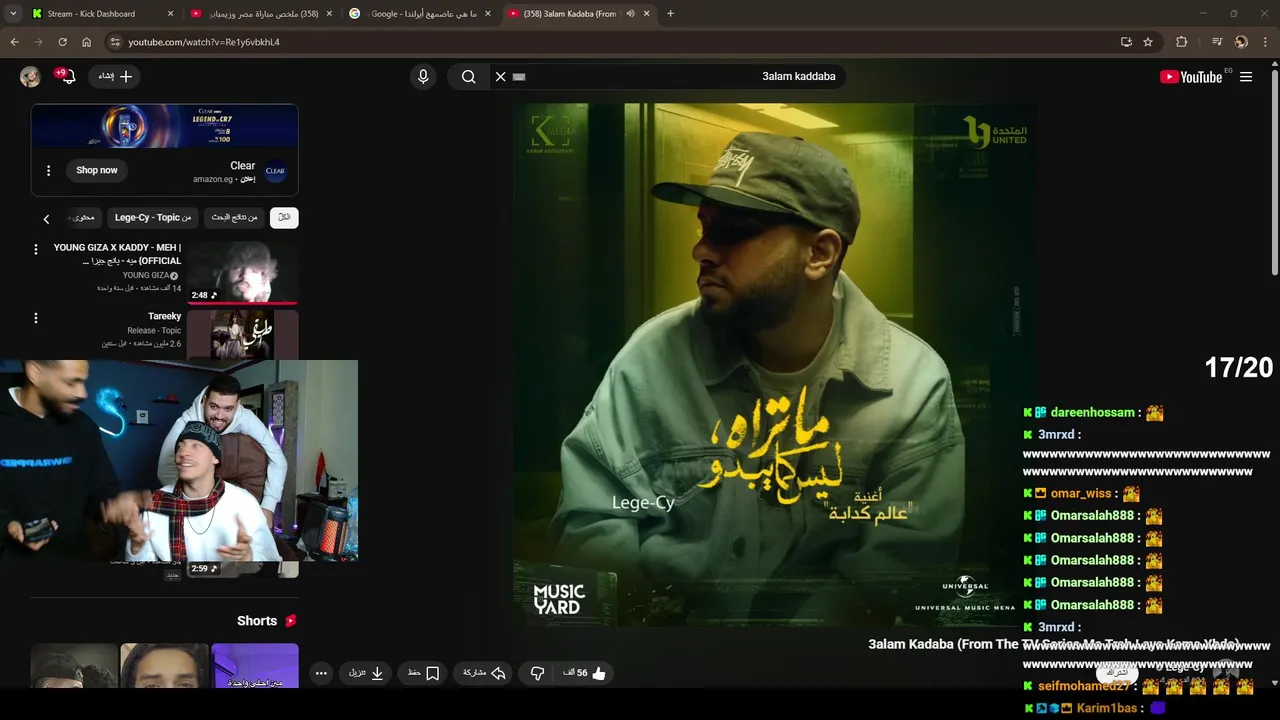1280x720 pixels.
Task: Open options for the Clear ad
Action: [x=48, y=171]
